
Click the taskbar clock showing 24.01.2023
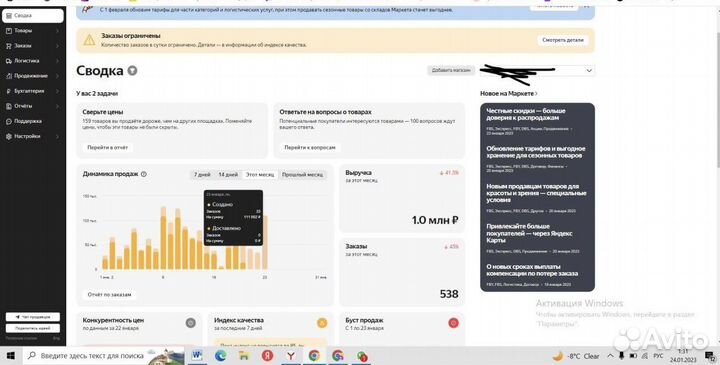684,356
